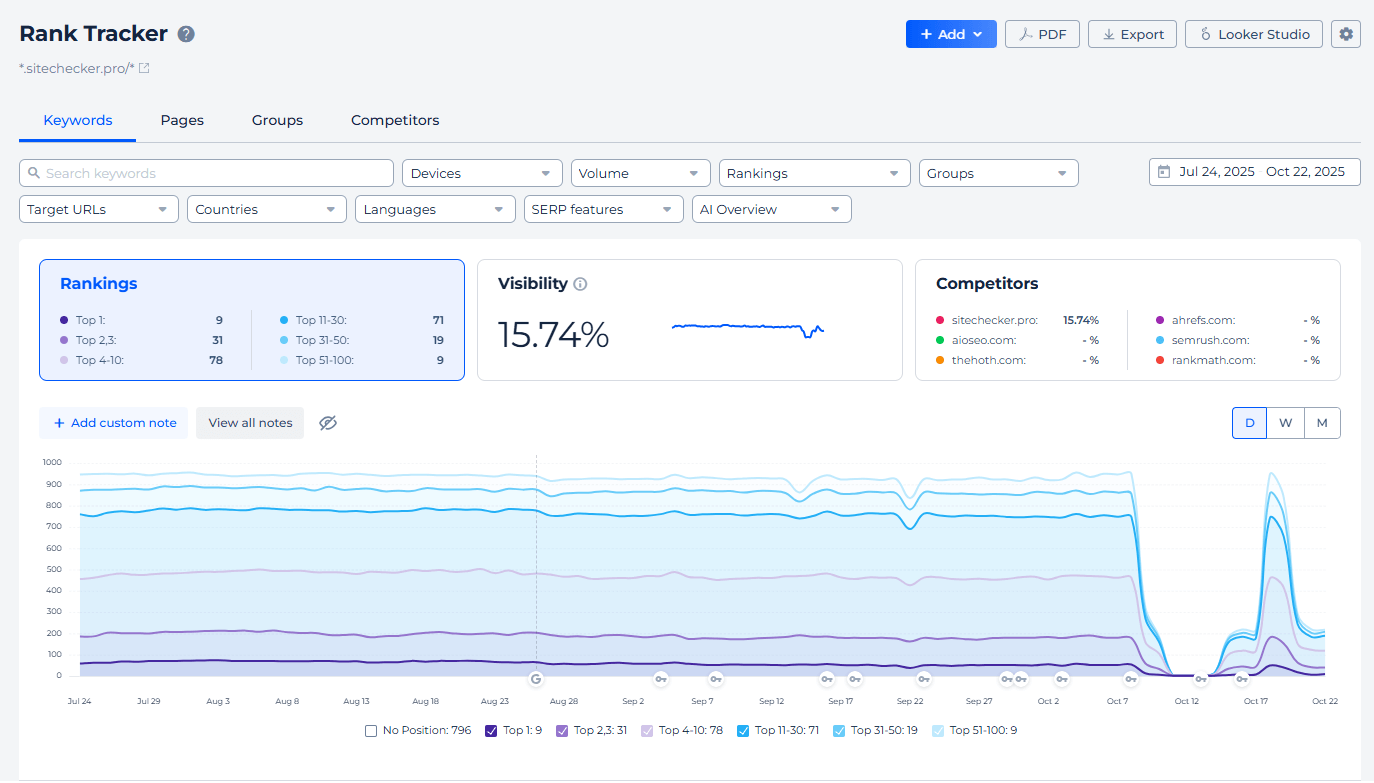Switch to the Competitors tab
The height and width of the screenshot is (783, 1374).
click(395, 120)
